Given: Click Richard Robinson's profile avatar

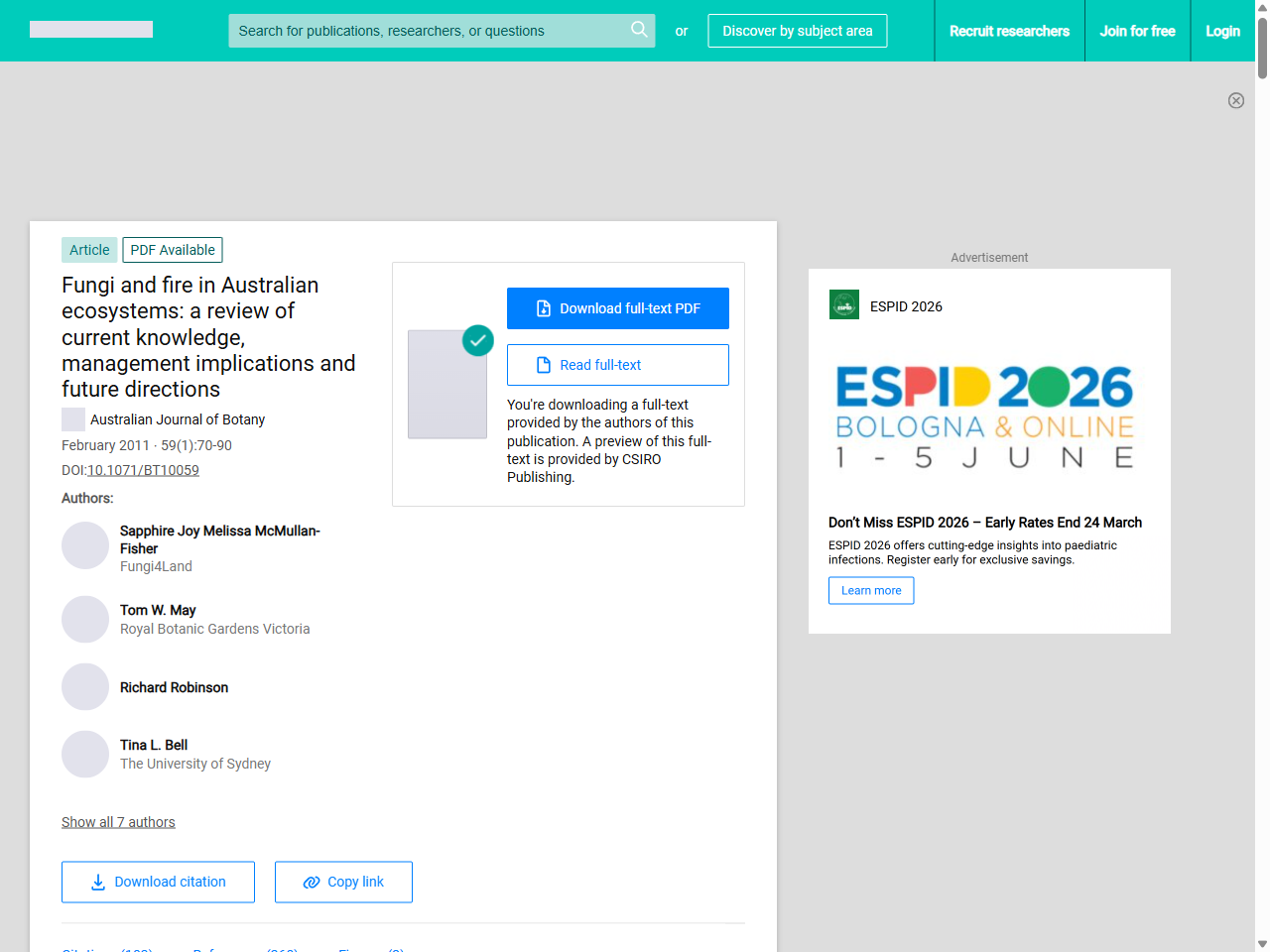Looking at the screenshot, I should (x=85, y=686).
